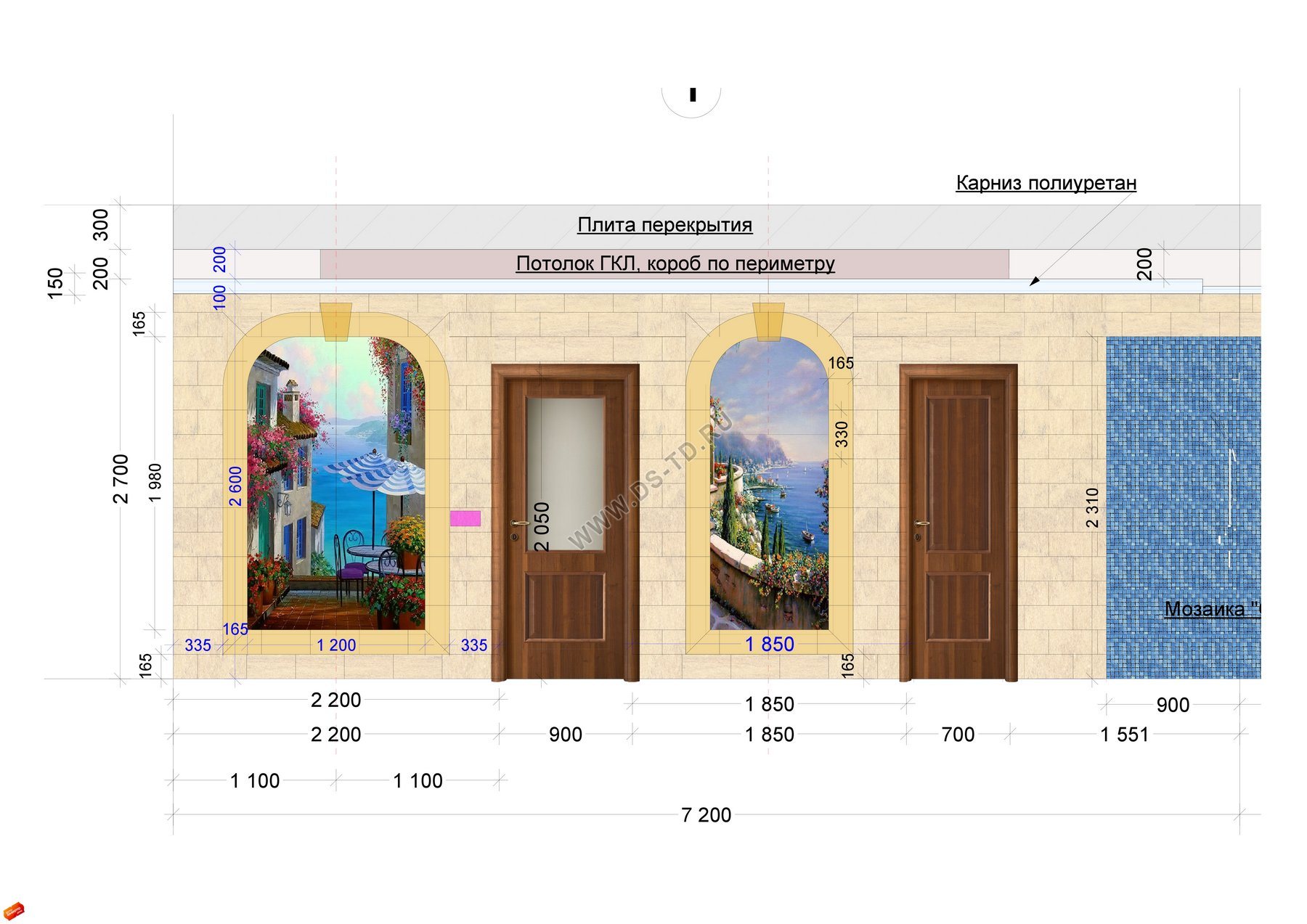
Task: Click the blue "335" left of the "1 200" value
Action: pos(198,645)
